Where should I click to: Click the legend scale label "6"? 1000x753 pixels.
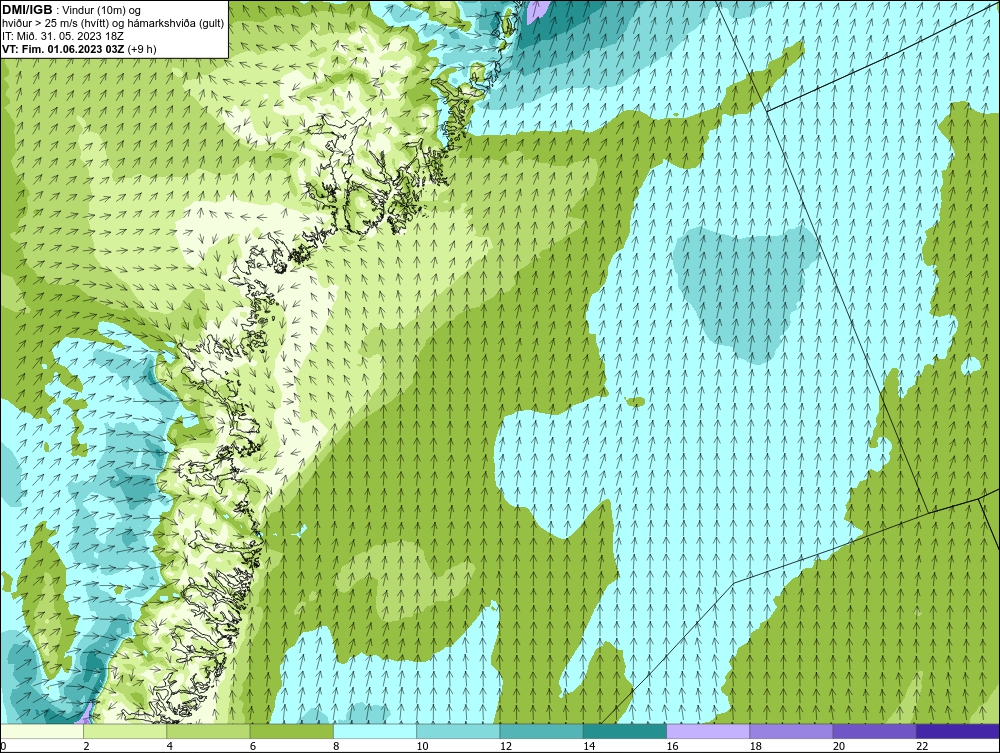[x=253, y=747]
